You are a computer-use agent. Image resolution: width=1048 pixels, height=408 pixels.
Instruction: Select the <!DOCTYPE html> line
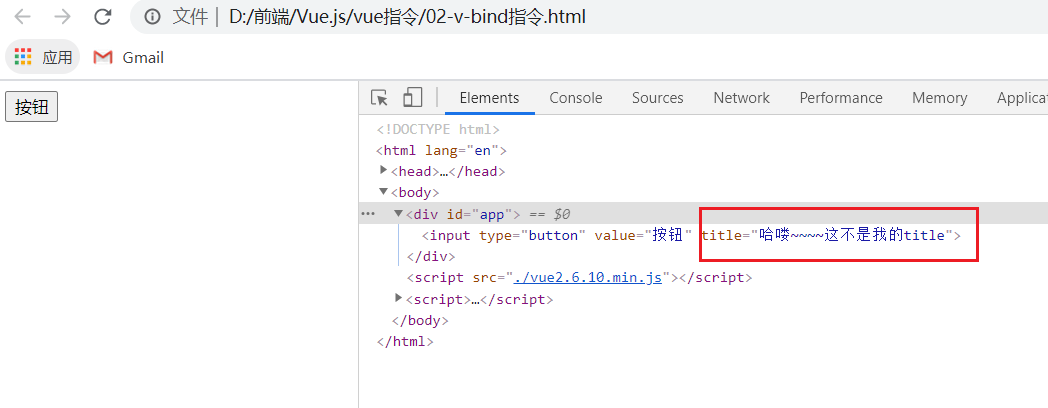pos(438,129)
